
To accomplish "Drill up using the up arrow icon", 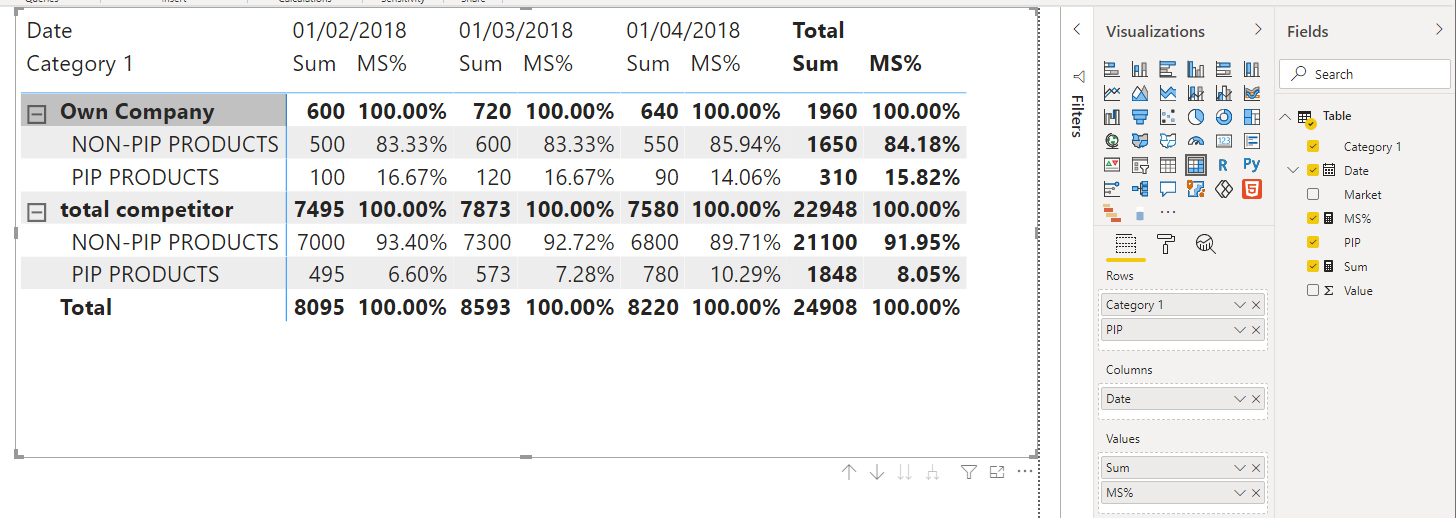I will click(849, 472).
